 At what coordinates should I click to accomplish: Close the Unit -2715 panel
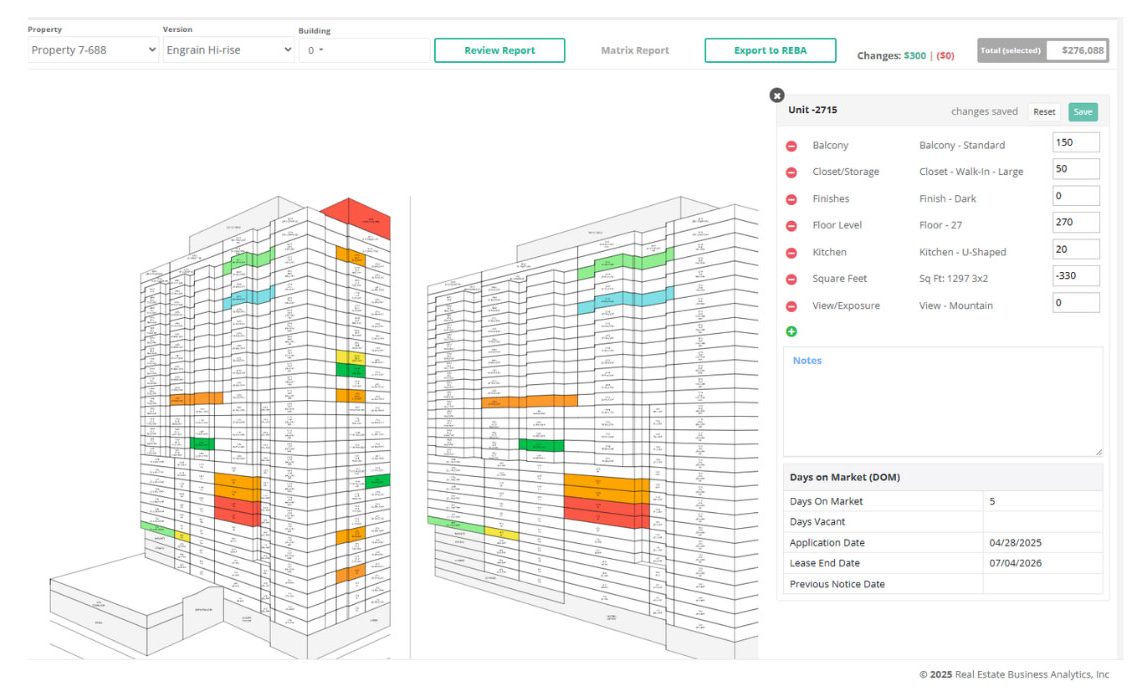point(777,95)
